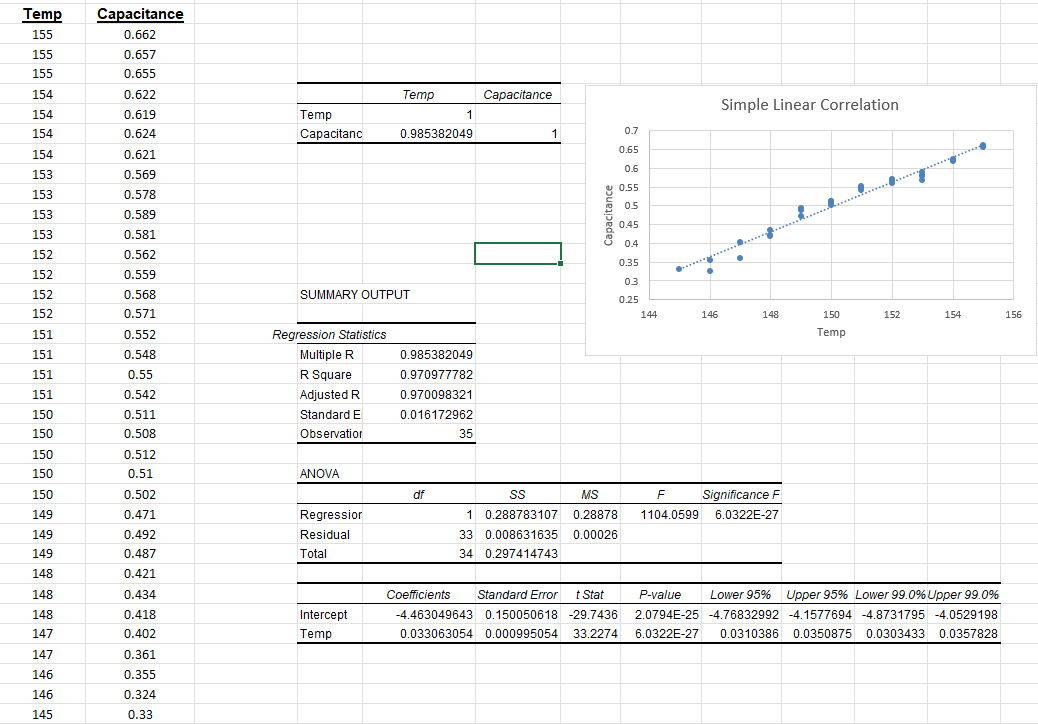
Task: Click the 0.402 capacitance cell
Action: tap(140, 633)
